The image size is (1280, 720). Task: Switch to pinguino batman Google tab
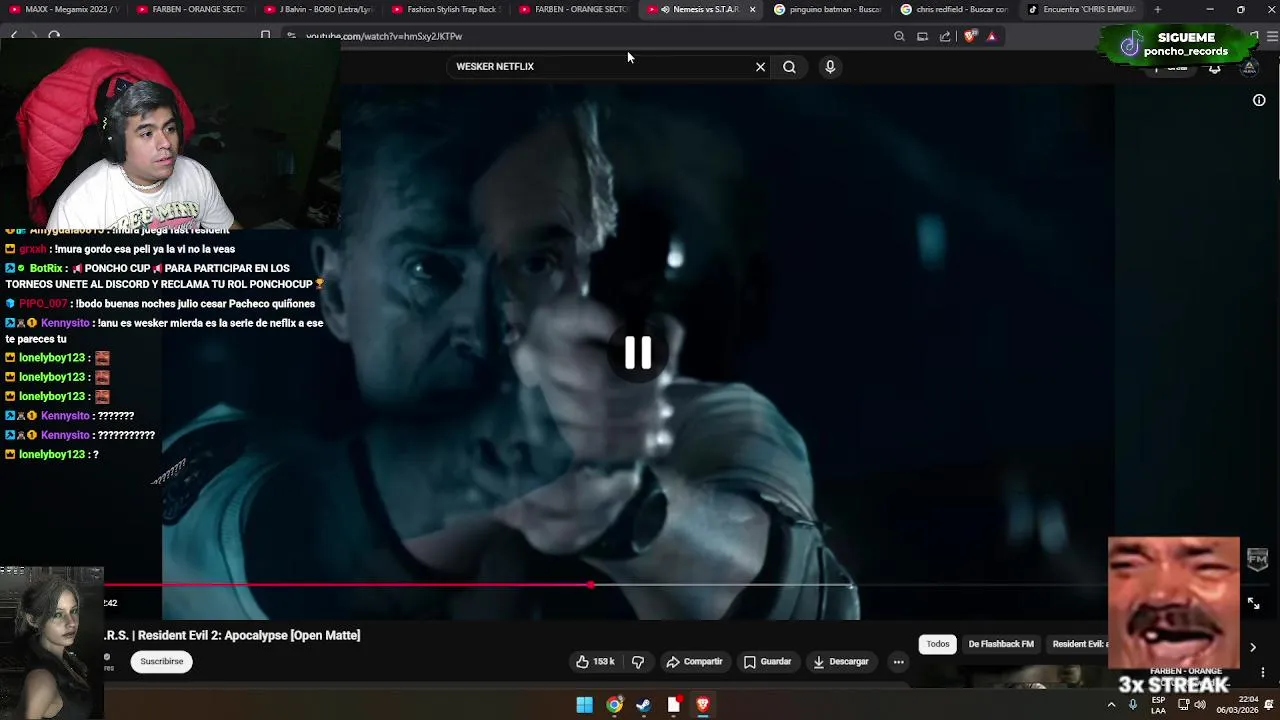tap(828, 9)
